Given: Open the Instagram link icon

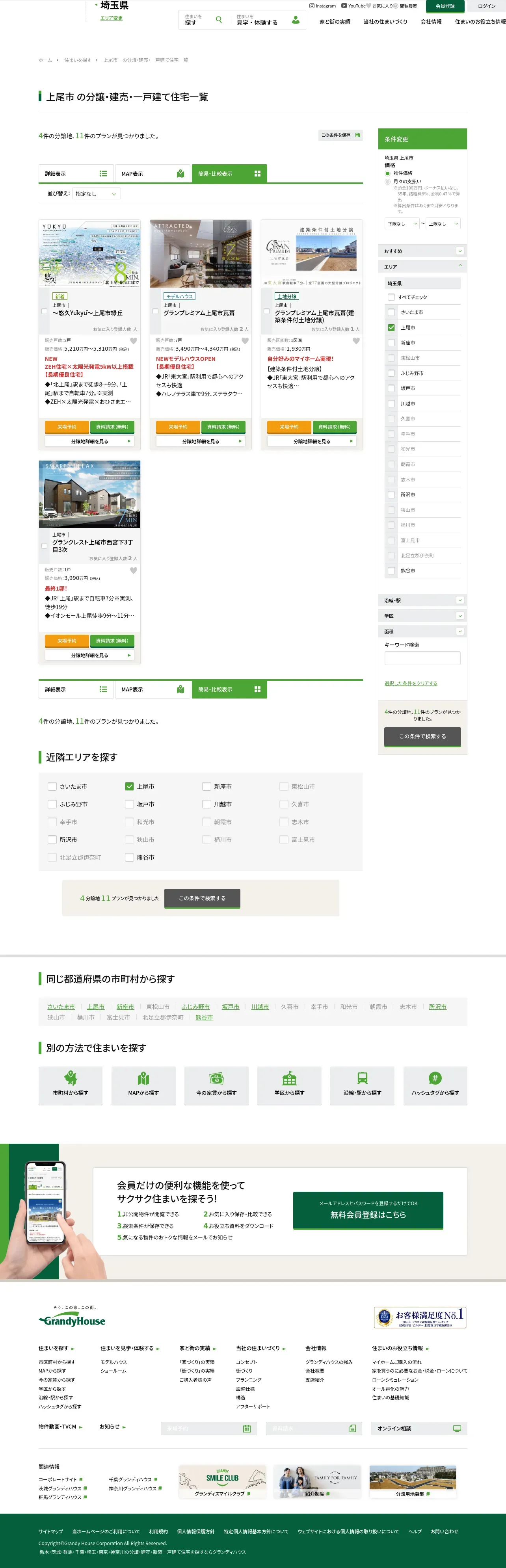Looking at the screenshot, I should coord(312,6).
